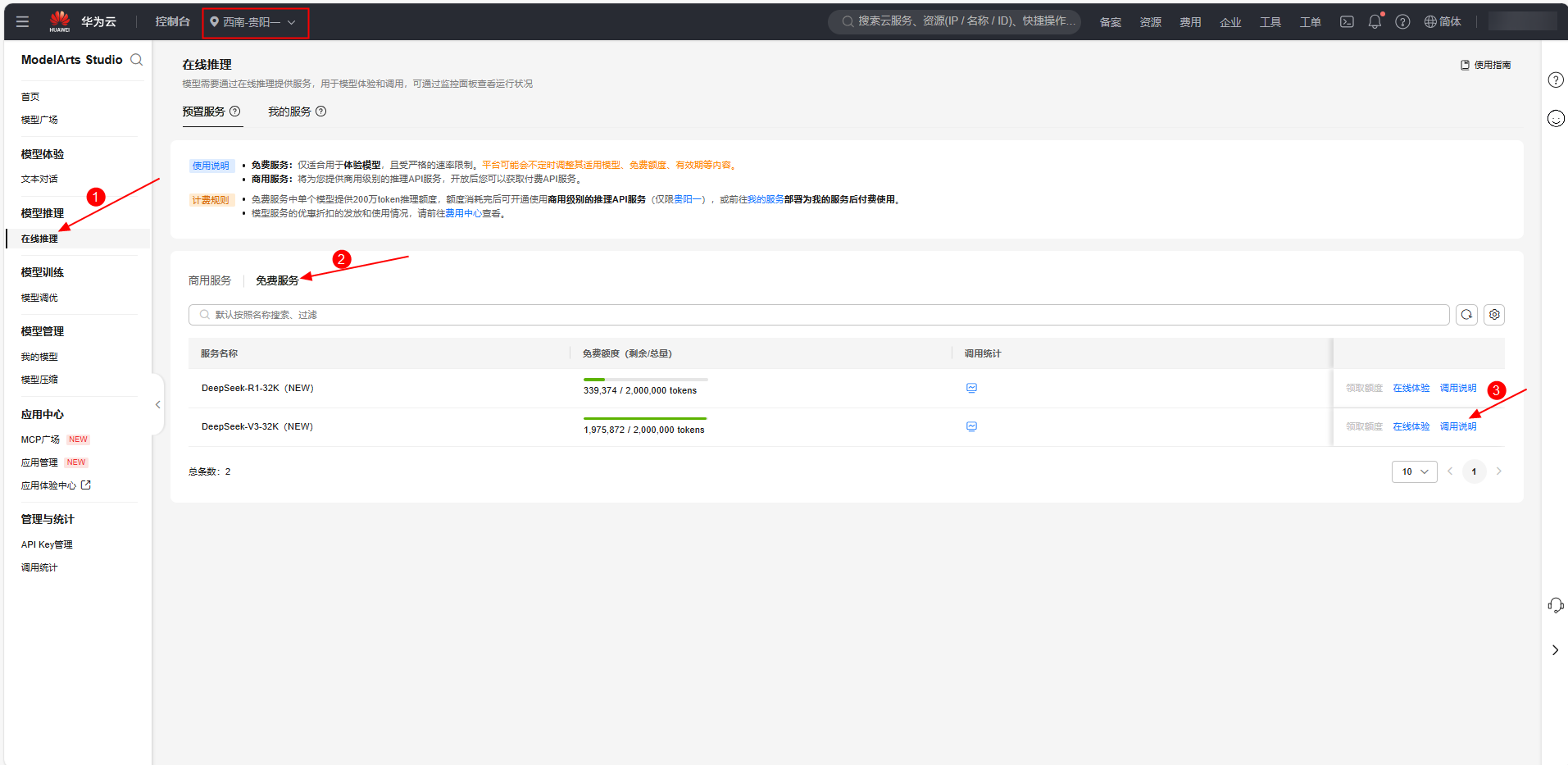Open the 我的服务 link in billing rules

(766, 199)
